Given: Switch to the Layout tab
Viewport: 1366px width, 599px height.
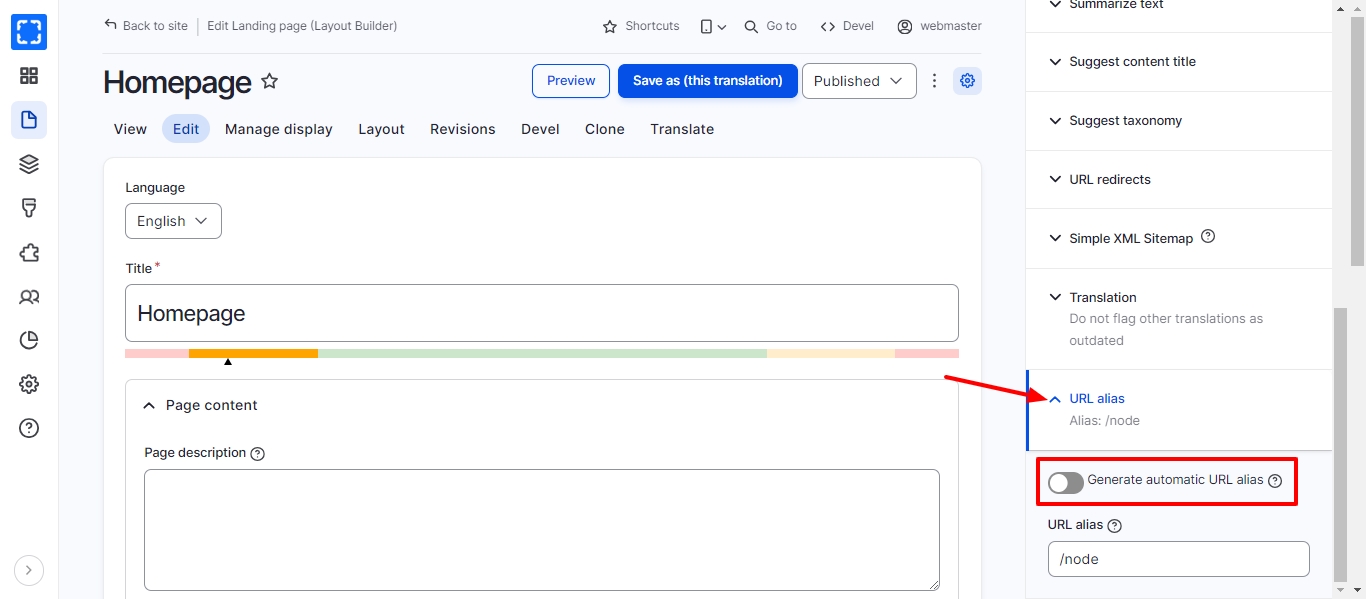Looking at the screenshot, I should point(381,129).
